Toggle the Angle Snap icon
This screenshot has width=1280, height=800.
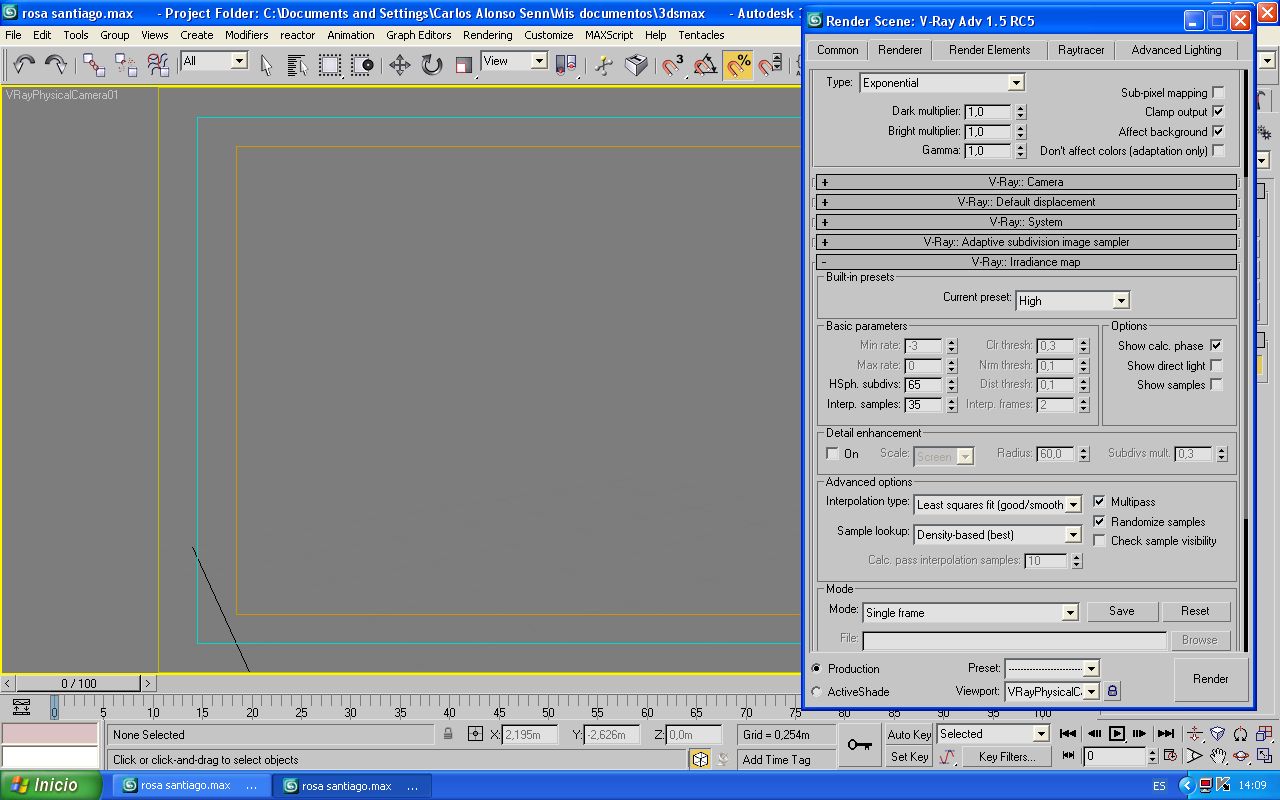(x=705, y=65)
